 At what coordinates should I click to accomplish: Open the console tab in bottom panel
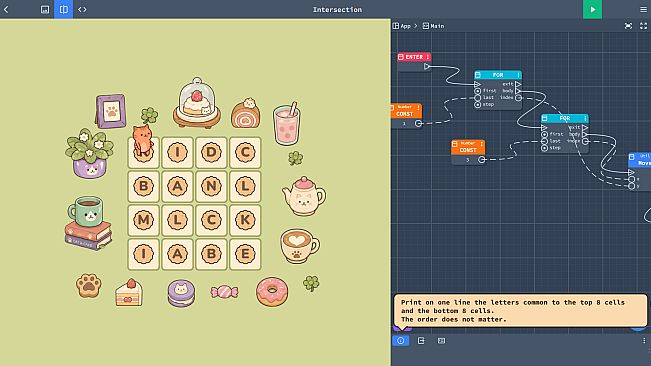point(441,341)
